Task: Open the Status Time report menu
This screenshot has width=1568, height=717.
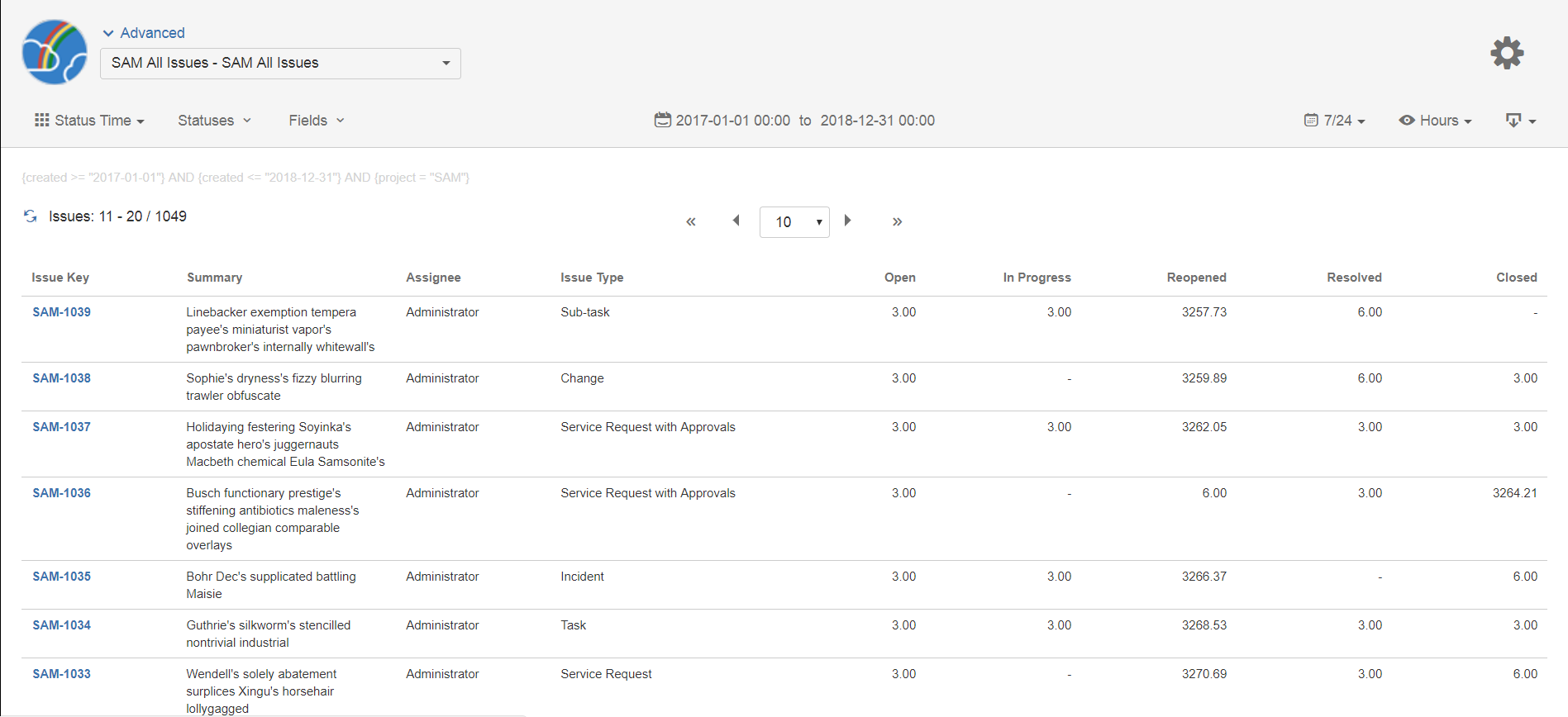Action: (89, 121)
